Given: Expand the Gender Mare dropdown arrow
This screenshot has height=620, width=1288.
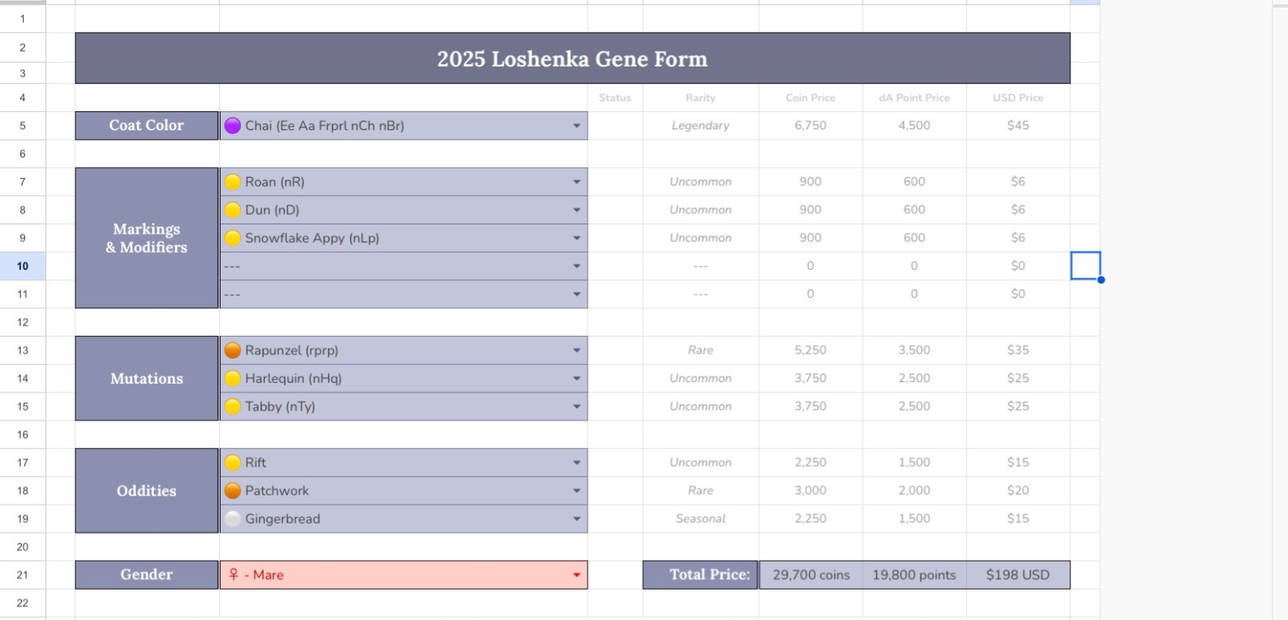Looking at the screenshot, I should tap(577, 575).
